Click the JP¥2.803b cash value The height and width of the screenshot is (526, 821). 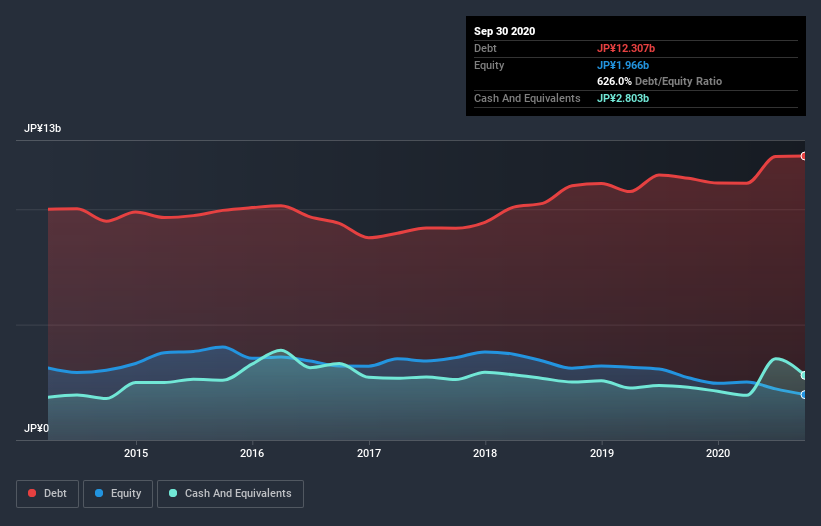click(623, 98)
